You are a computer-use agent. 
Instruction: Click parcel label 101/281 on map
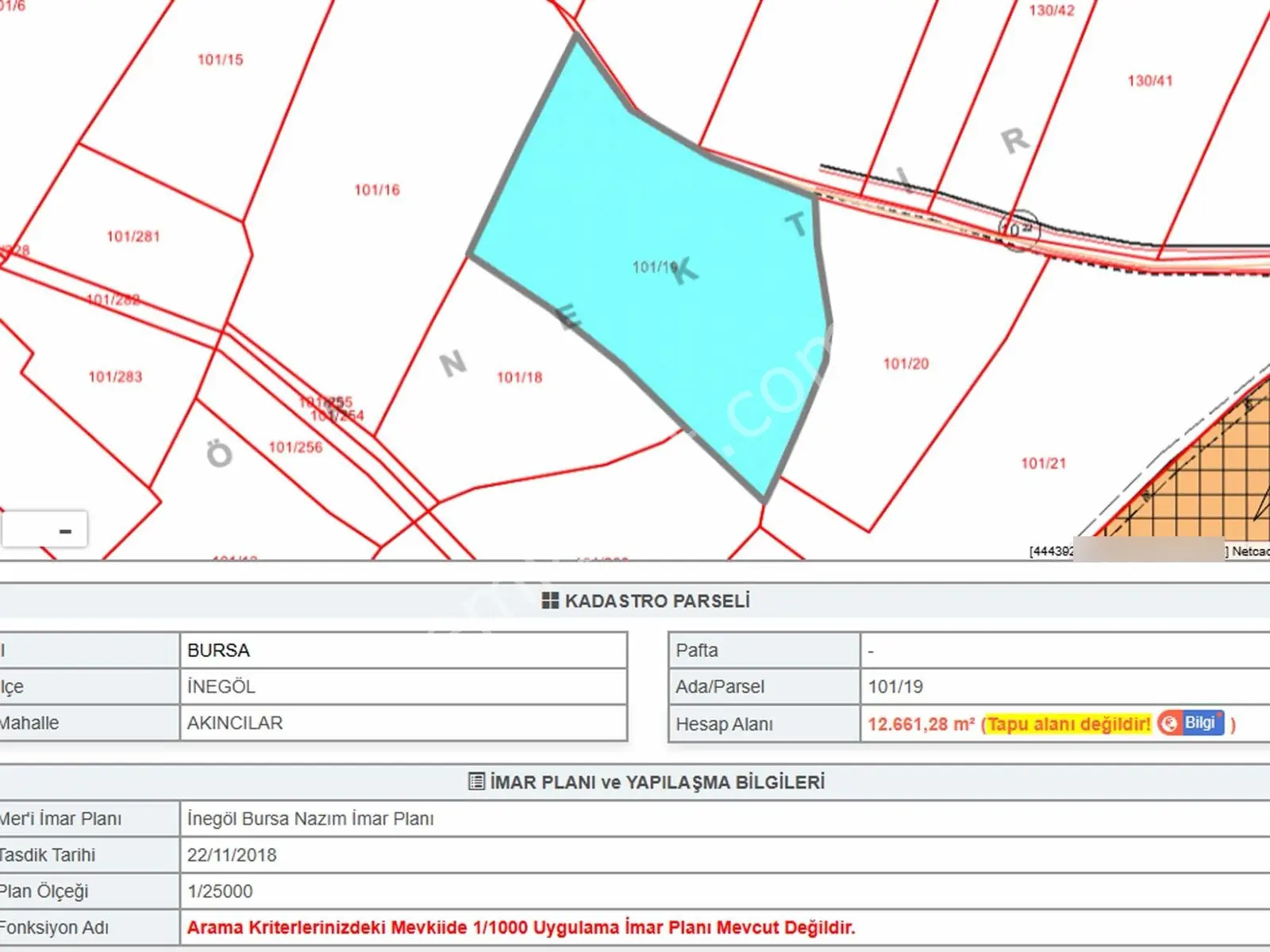click(x=133, y=236)
